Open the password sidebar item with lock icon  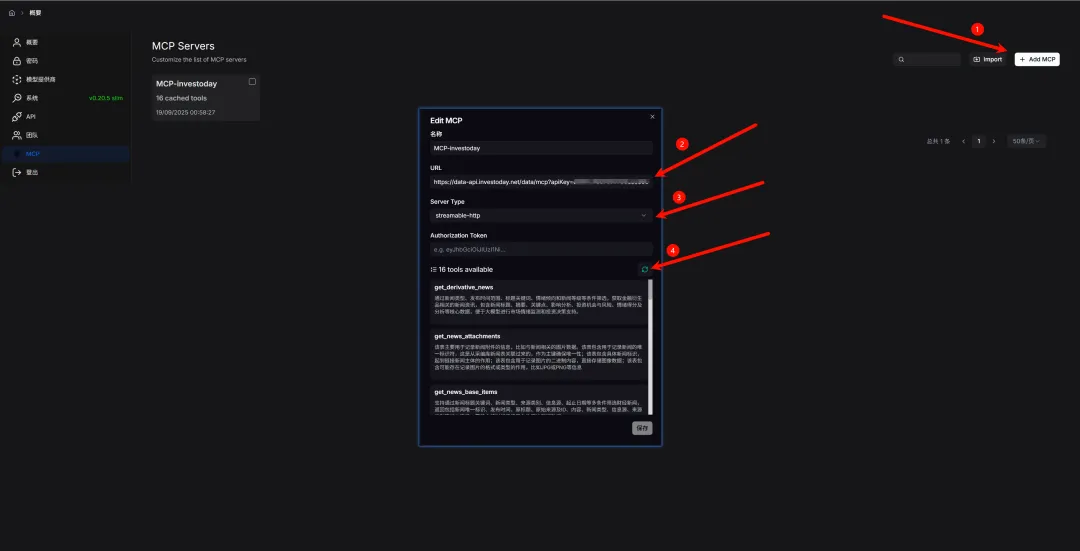(67, 61)
